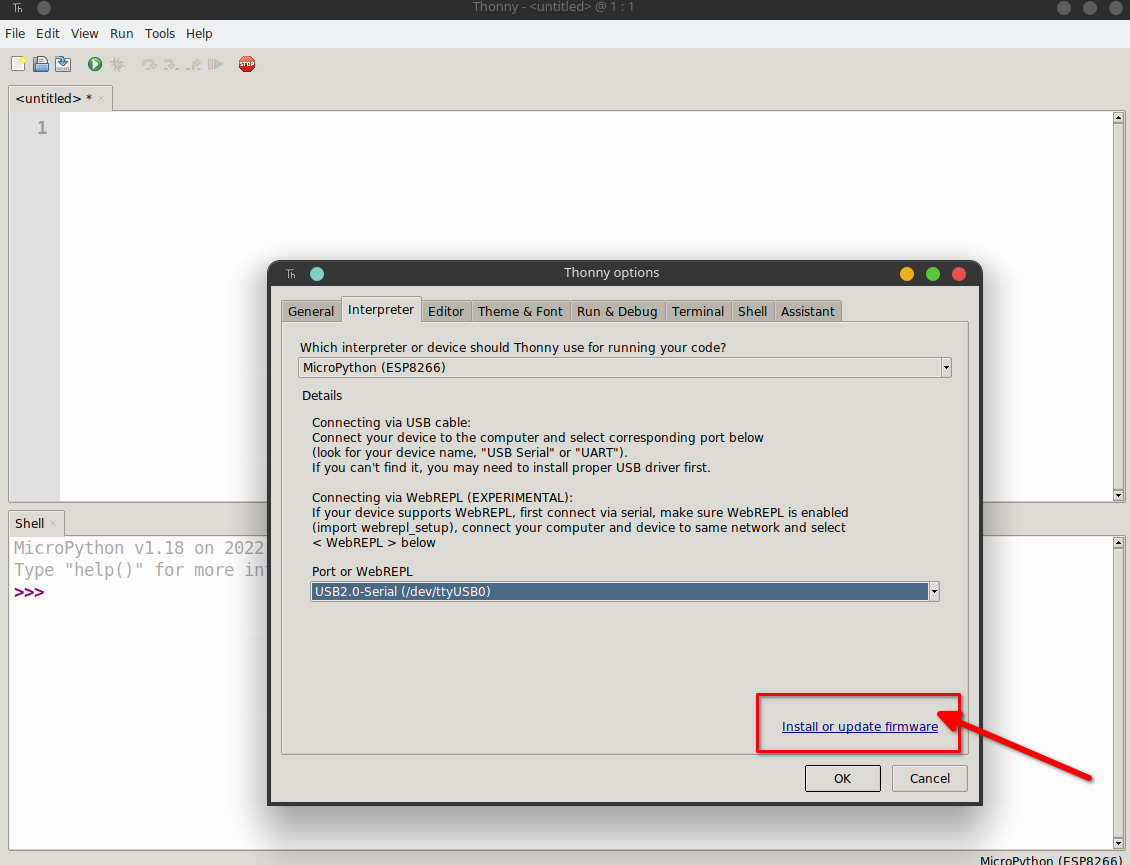
Task: Click line number 1 in the editor gutter
Action: click(43, 128)
